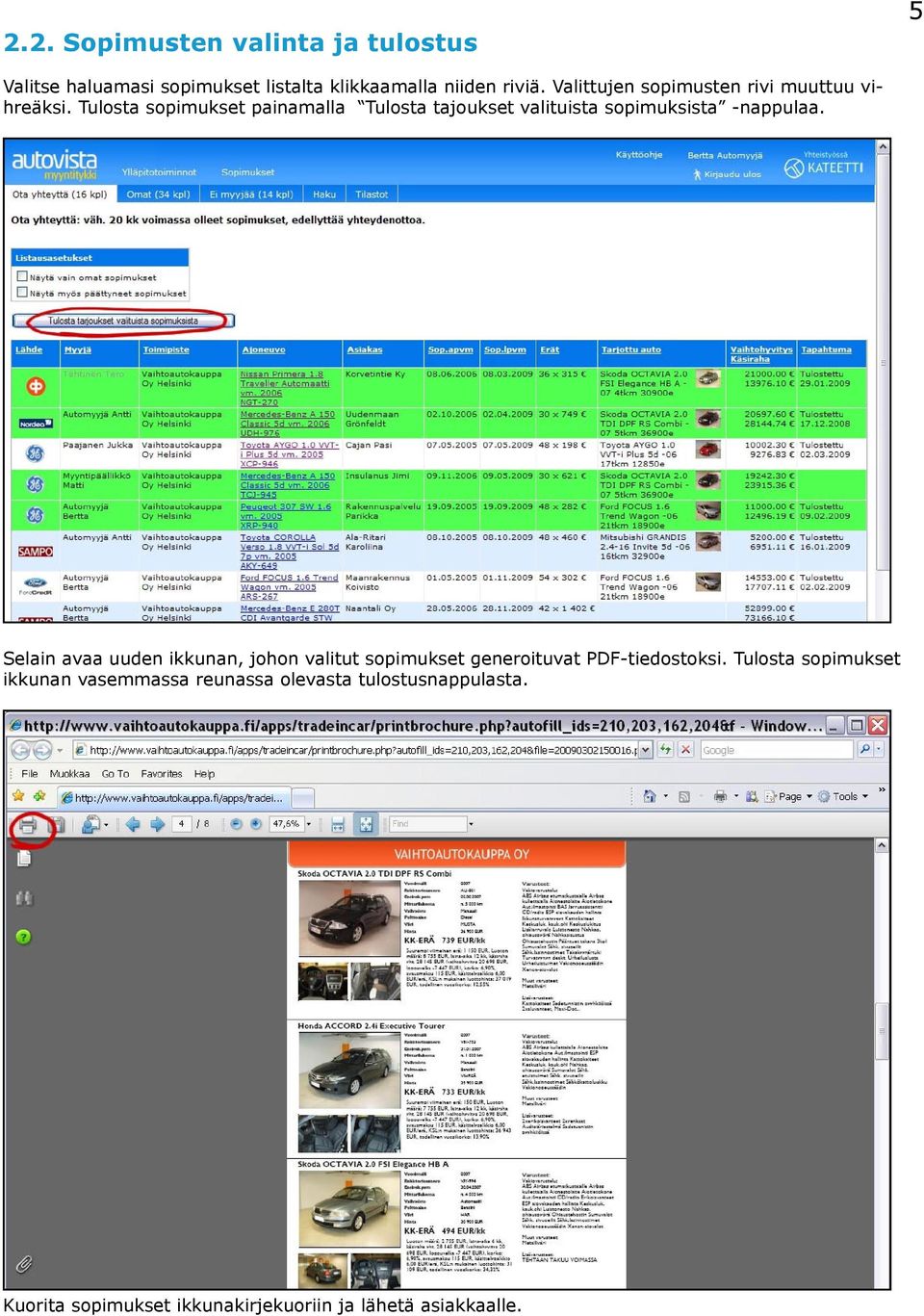This screenshot has width=924, height=1316.
Task: Go to previous PDF page with the arrow
Action: point(133,824)
